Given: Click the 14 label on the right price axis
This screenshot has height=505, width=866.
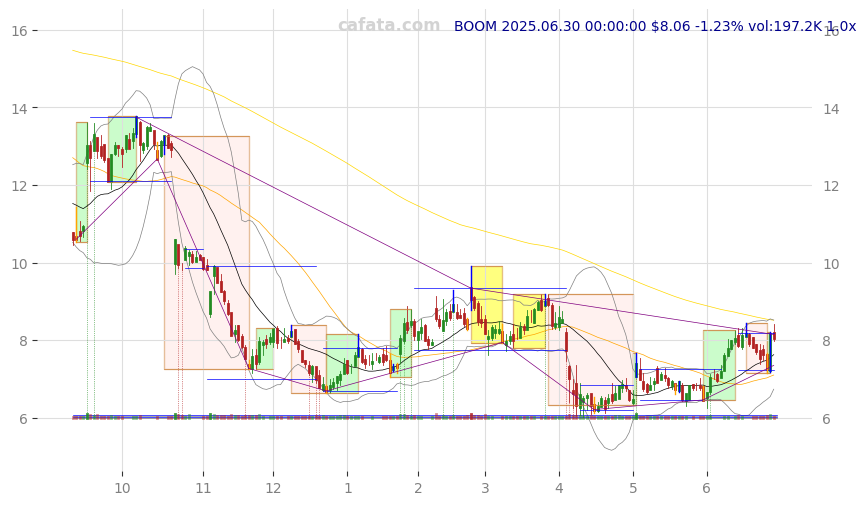Looking at the screenshot, I should pos(831,109).
